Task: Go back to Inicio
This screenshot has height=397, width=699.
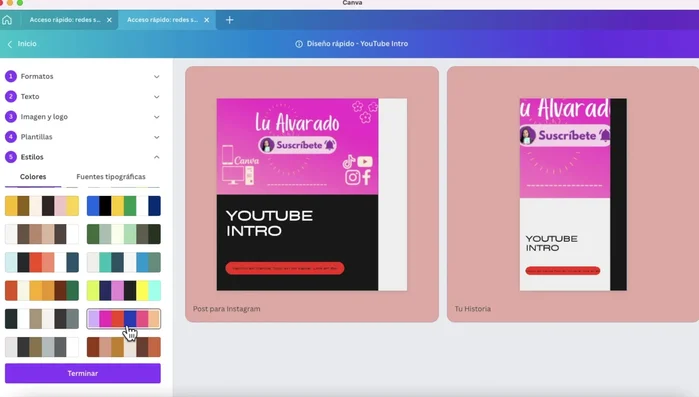Action: 22,44
